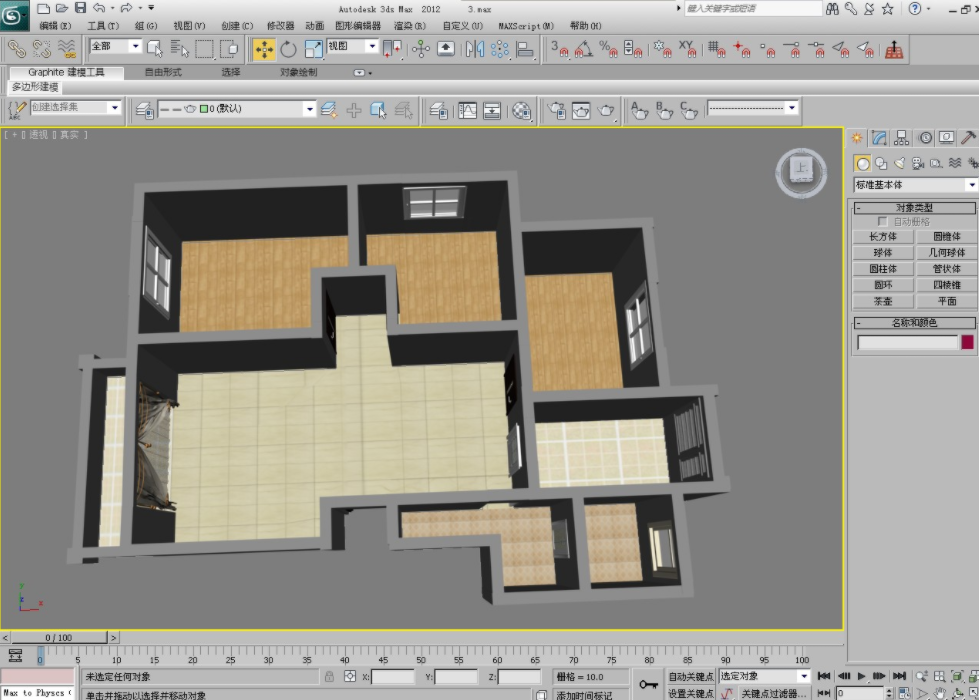Click the 茶壶 Teapot creation button
Image resolution: width=979 pixels, height=700 pixels.
[x=884, y=301]
